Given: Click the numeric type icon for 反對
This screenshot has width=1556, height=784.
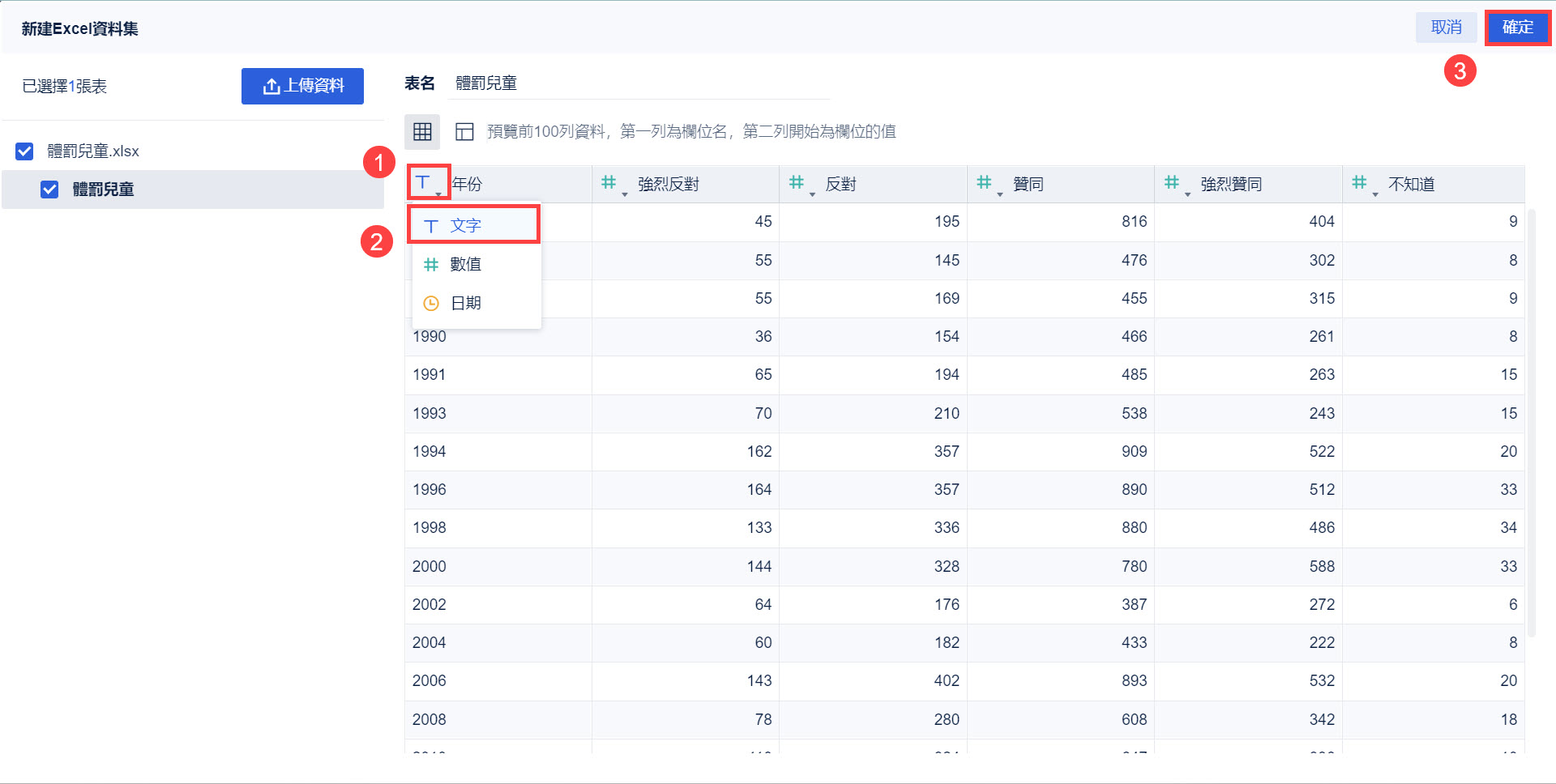Looking at the screenshot, I should point(797,183).
